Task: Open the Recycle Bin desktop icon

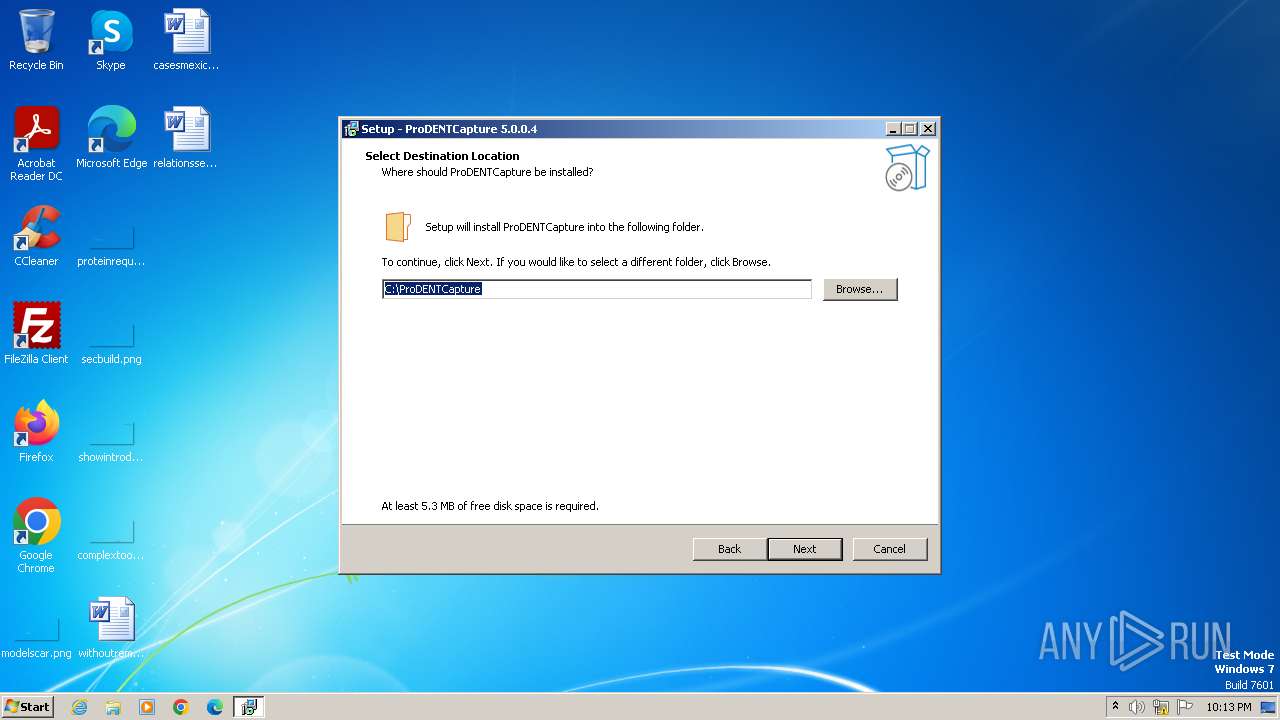Action: pyautogui.click(x=36, y=40)
